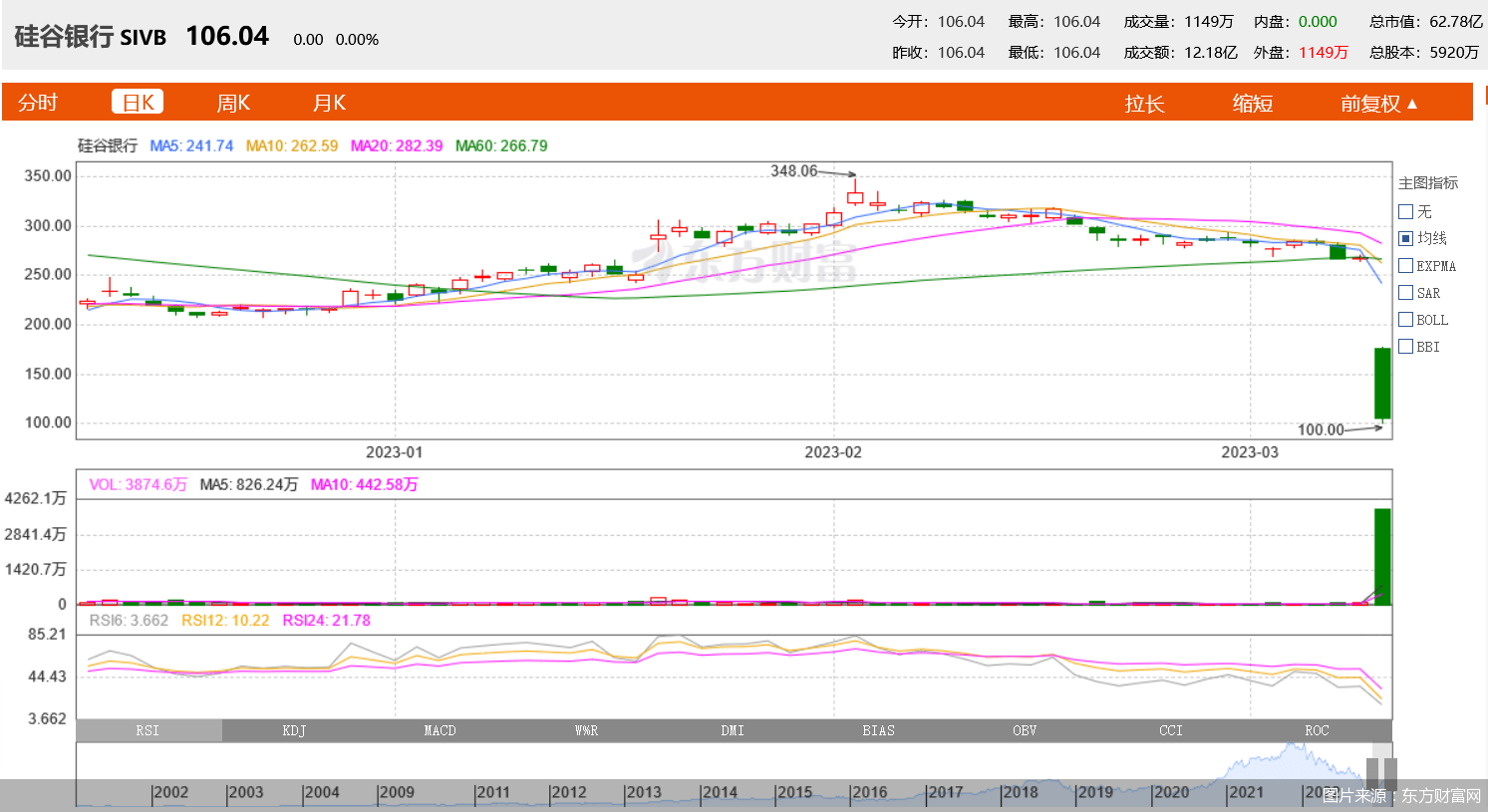Click the last large green candlestick

(x=1382, y=384)
